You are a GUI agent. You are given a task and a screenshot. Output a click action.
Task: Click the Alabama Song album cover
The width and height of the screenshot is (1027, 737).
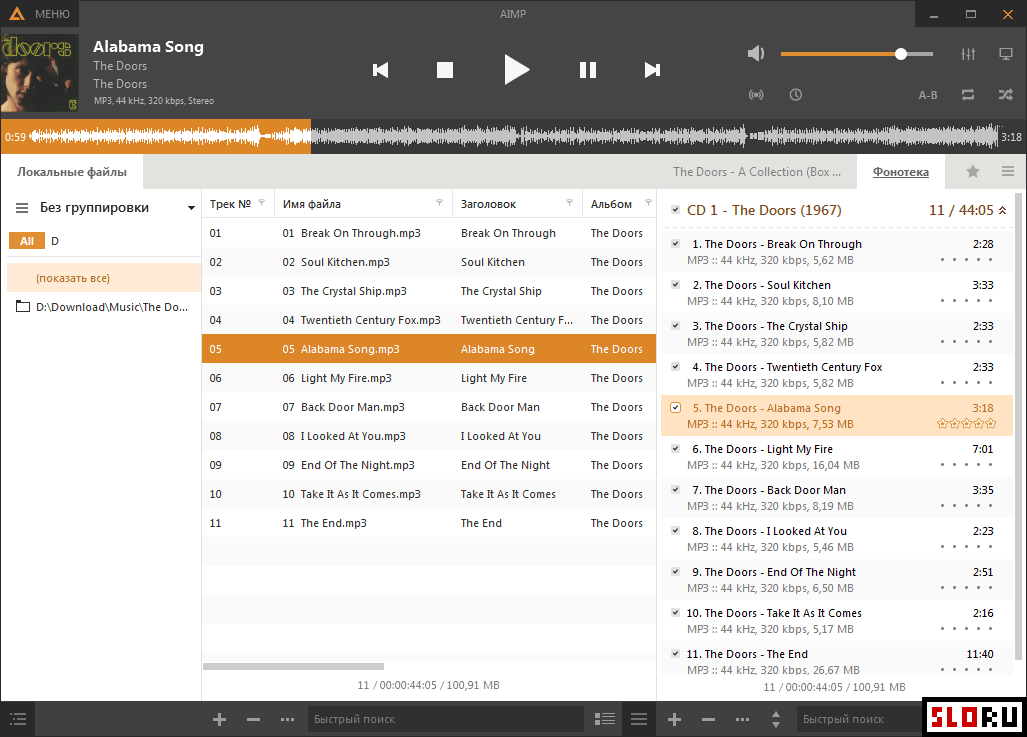[x=40, y=73]
